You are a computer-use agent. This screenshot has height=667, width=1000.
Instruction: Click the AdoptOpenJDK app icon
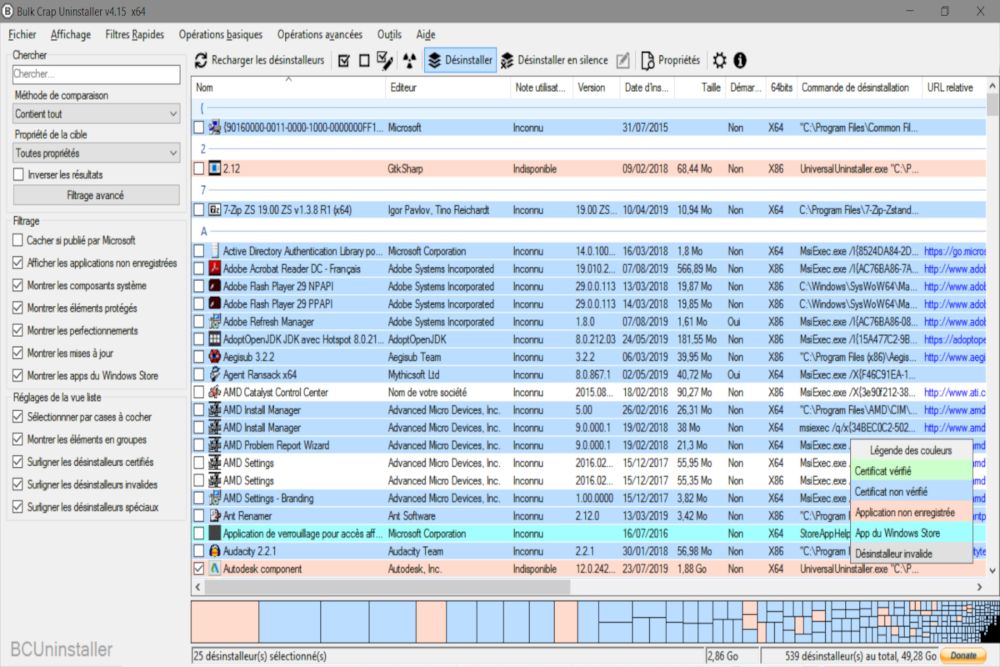click(215, 339)
